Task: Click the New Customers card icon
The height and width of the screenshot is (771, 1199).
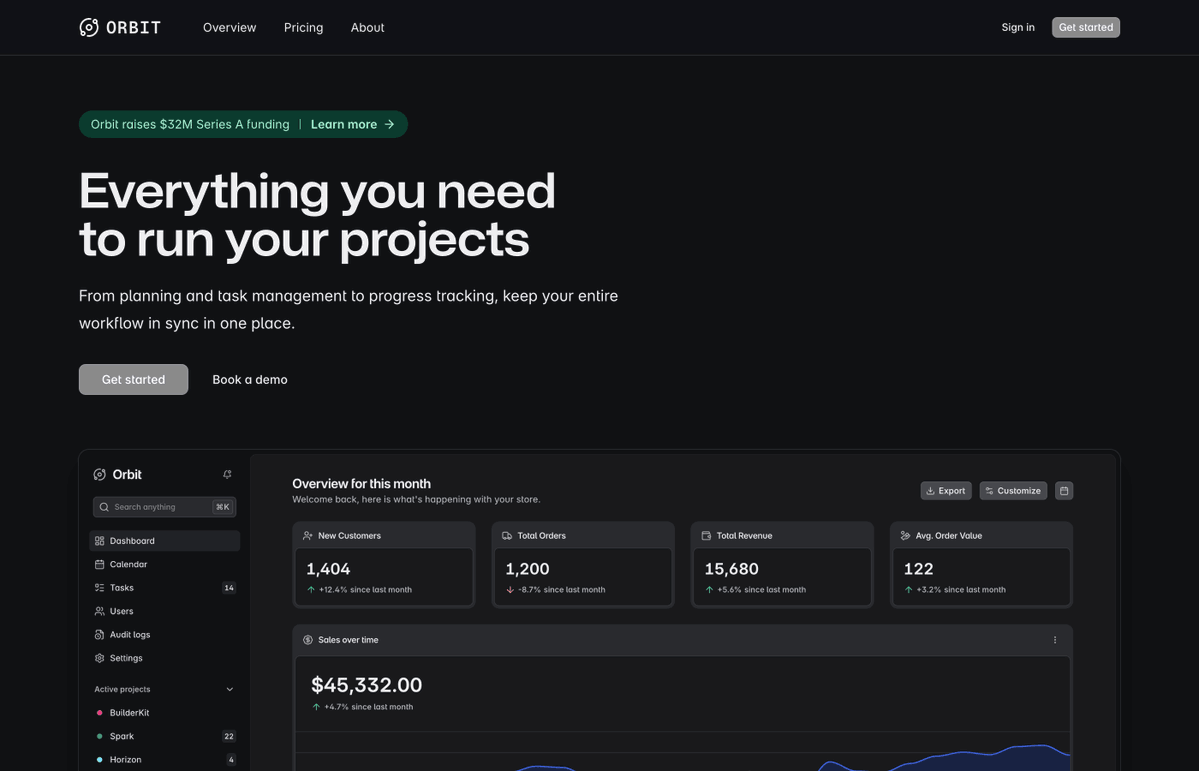Action: click(x=307, y=535)
